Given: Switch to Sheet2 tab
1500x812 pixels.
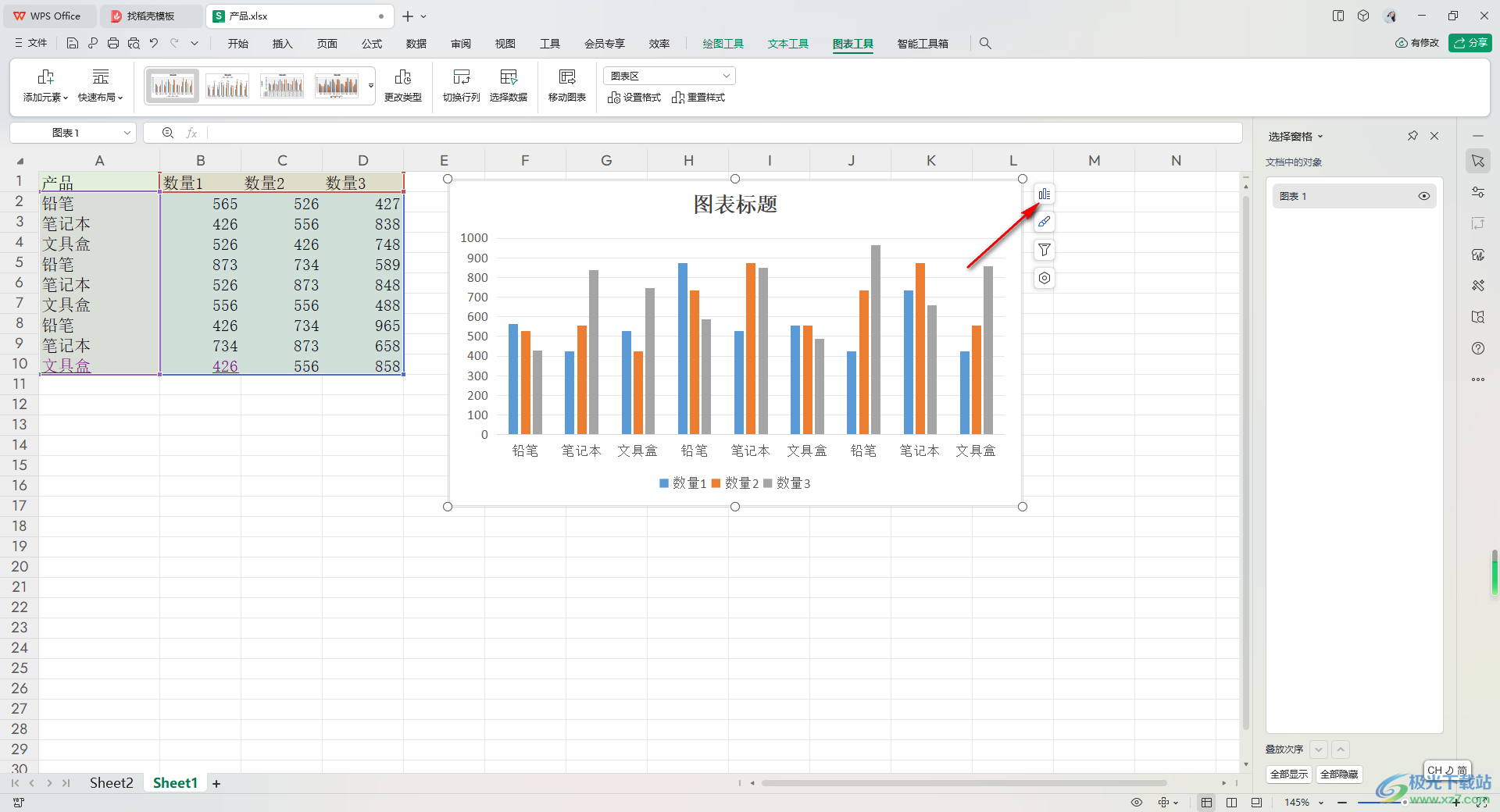Looking at the screenshot, I should [x=111, y=783].
